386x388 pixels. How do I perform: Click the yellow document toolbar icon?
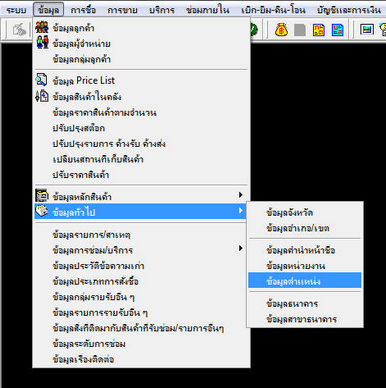point(319,30)
